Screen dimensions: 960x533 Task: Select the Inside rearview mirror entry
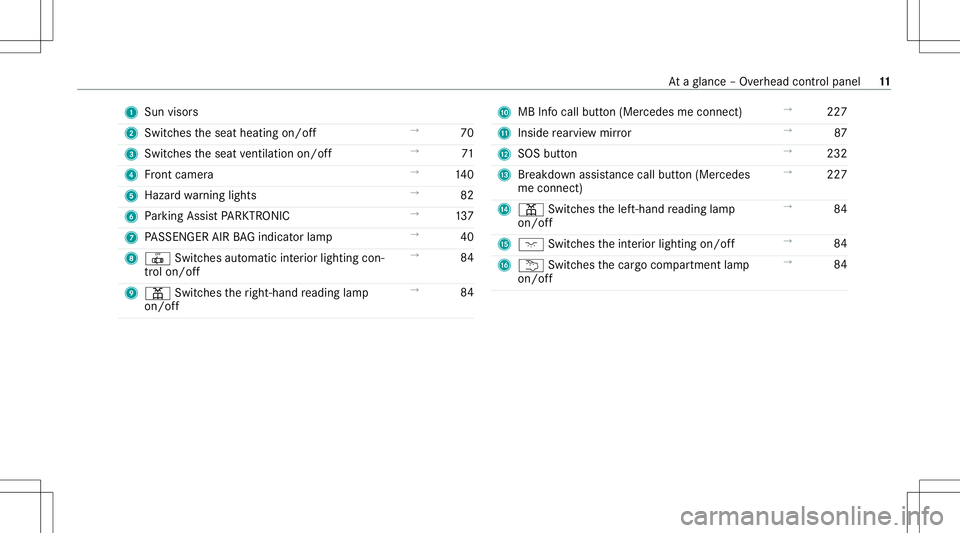click(x=574, y=133)
